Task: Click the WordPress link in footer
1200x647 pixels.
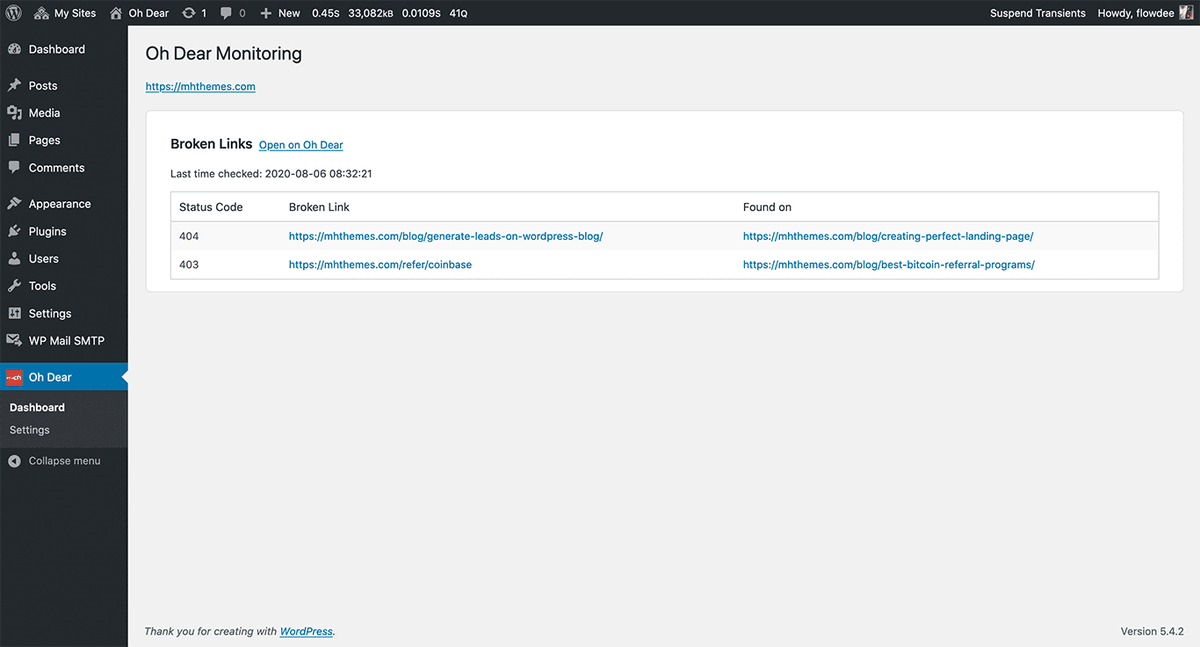Action: coord(306,632)
